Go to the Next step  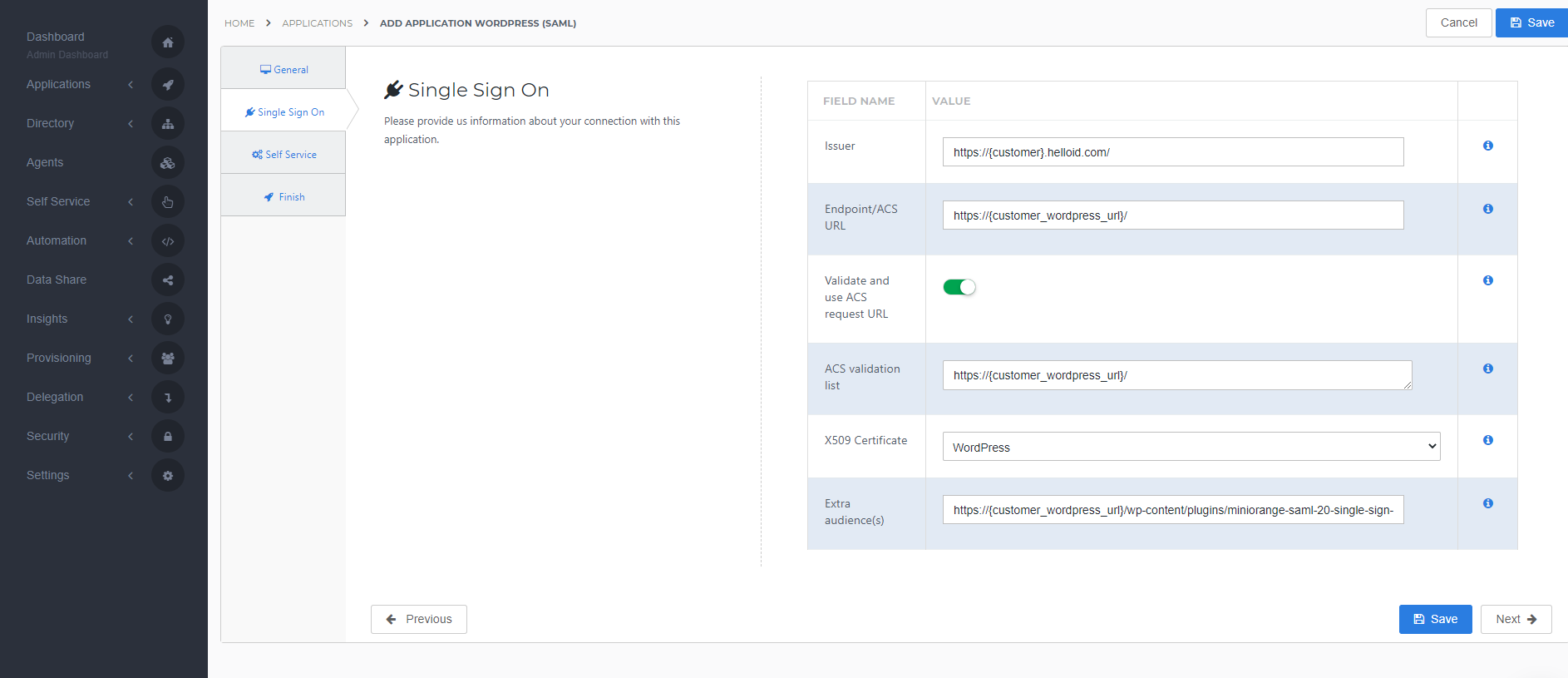[1516, 619]
